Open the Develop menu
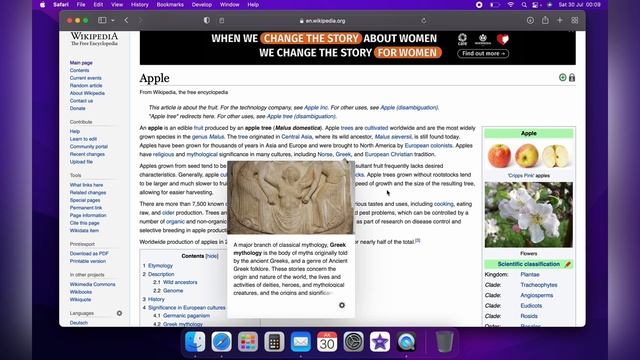The height and width of the screenshot is (360, 640). click(202, 5)
